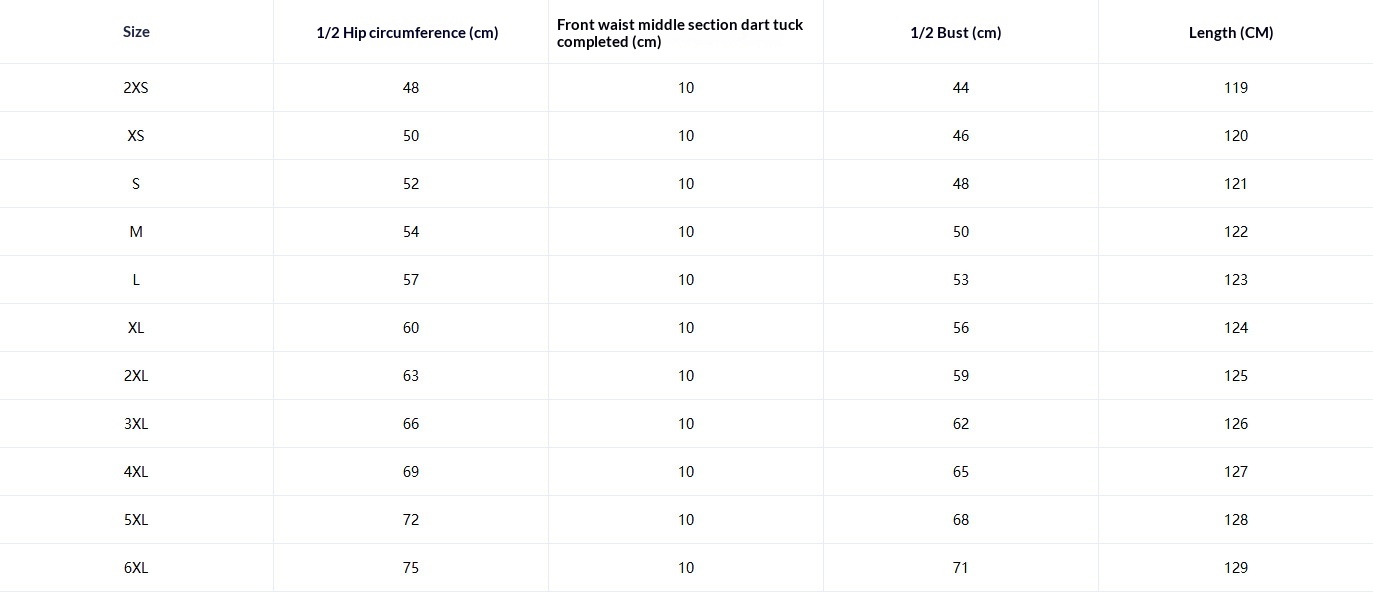Screen dimensions: 1373x592
Task: Click dart tuck value 10 in row S
Action: [686, 184]
